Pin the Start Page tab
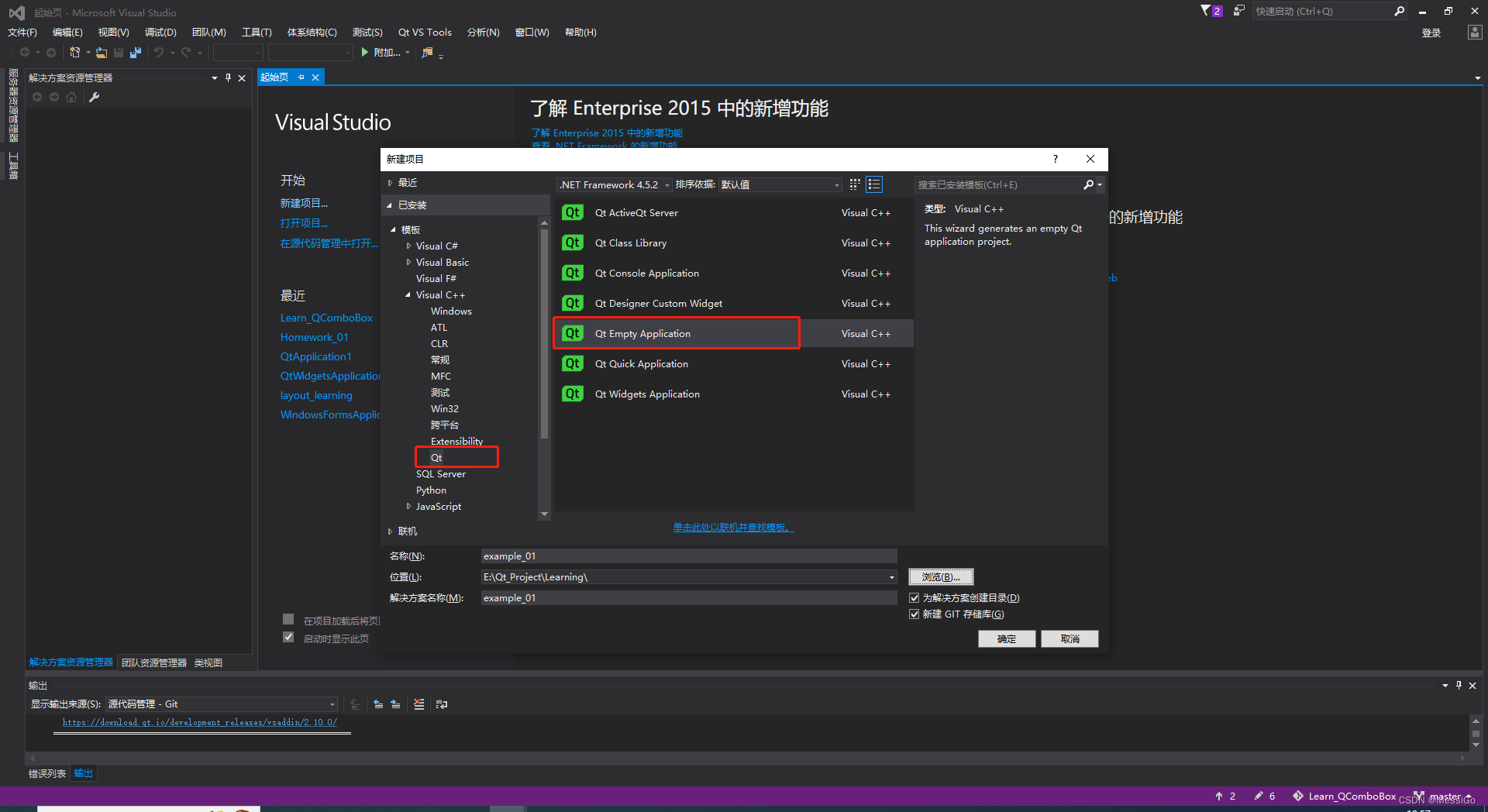This screenshot has height=812, width=1488. pos(301,77)
